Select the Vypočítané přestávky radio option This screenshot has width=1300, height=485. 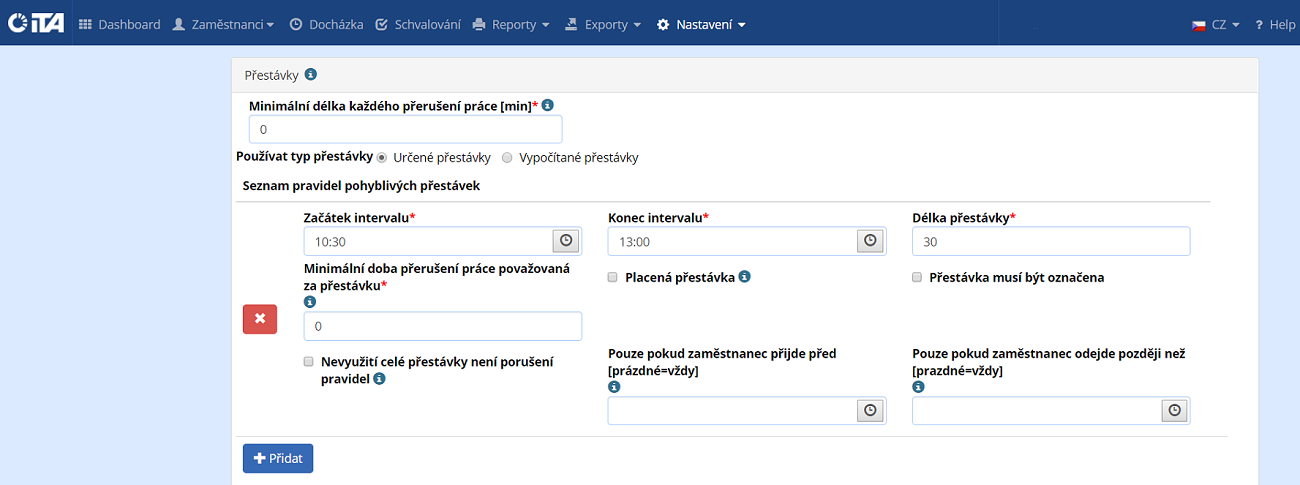click(507, 158)
